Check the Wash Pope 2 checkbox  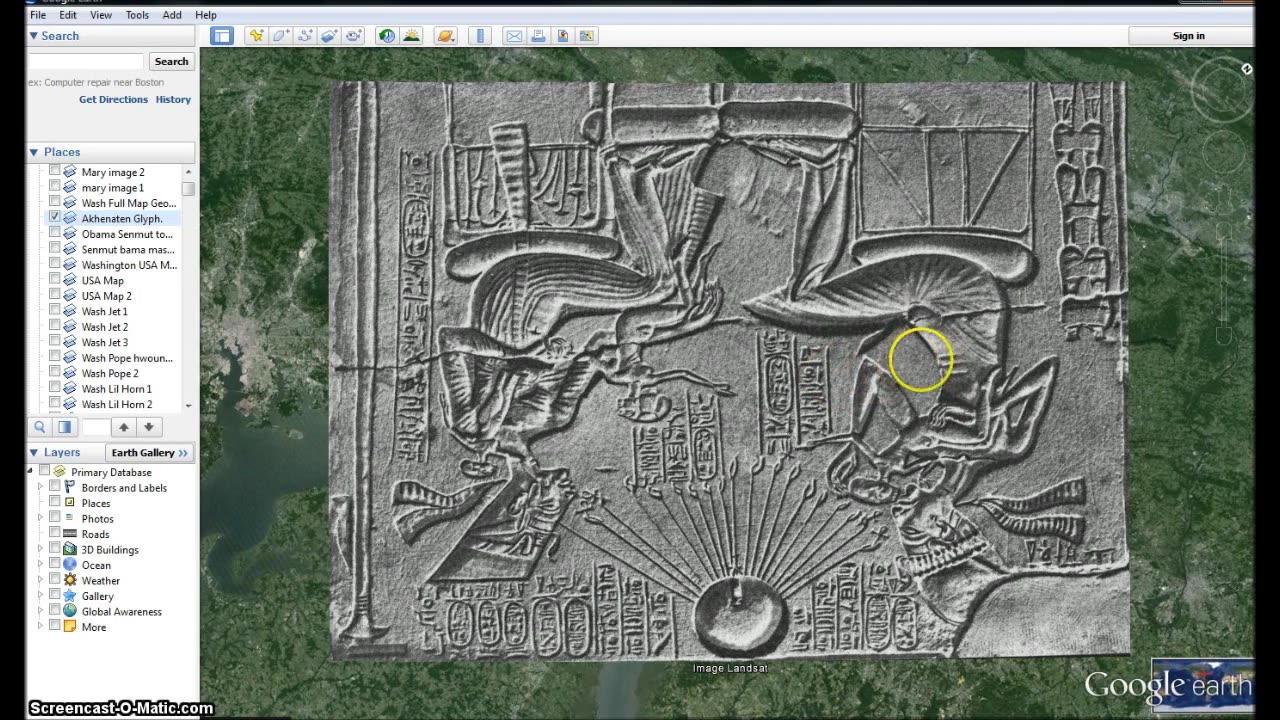pos(55,373)
